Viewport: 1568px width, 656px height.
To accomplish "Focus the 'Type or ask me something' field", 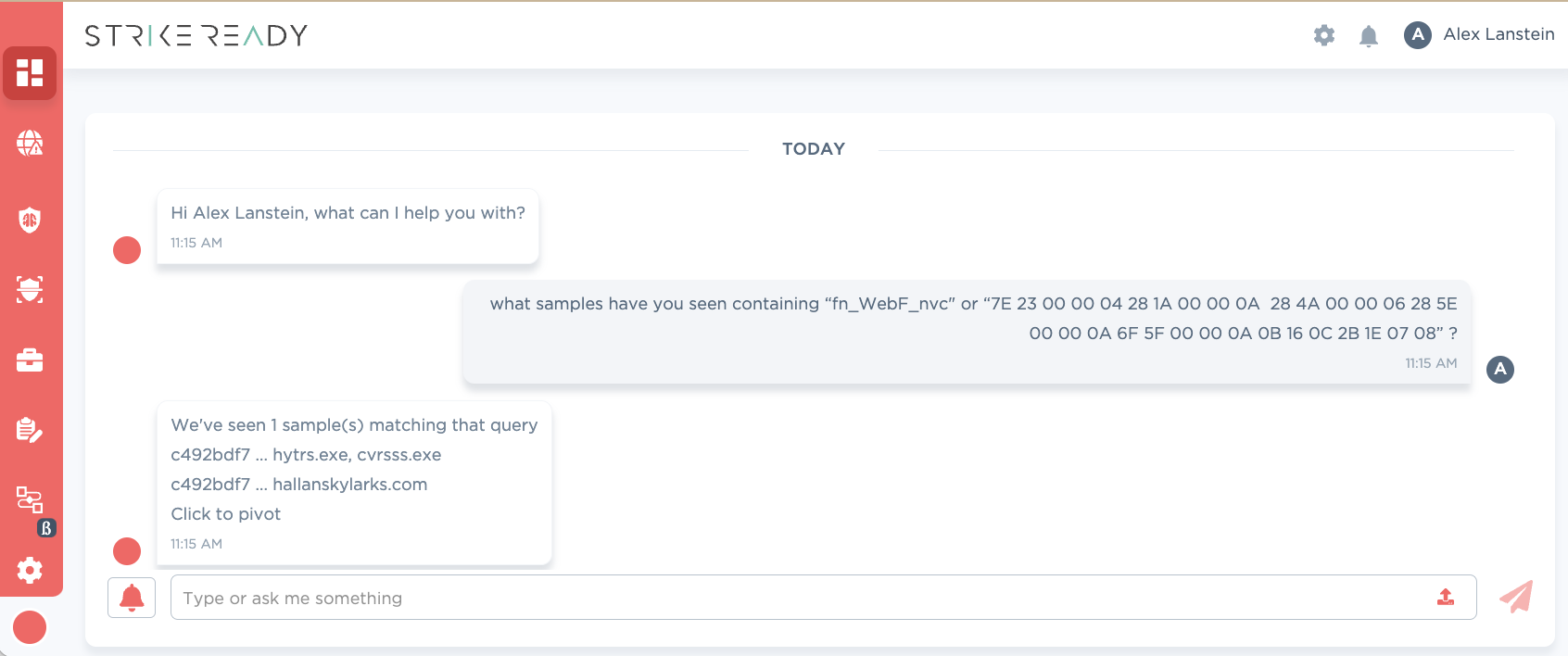I will tap(823, 598).
